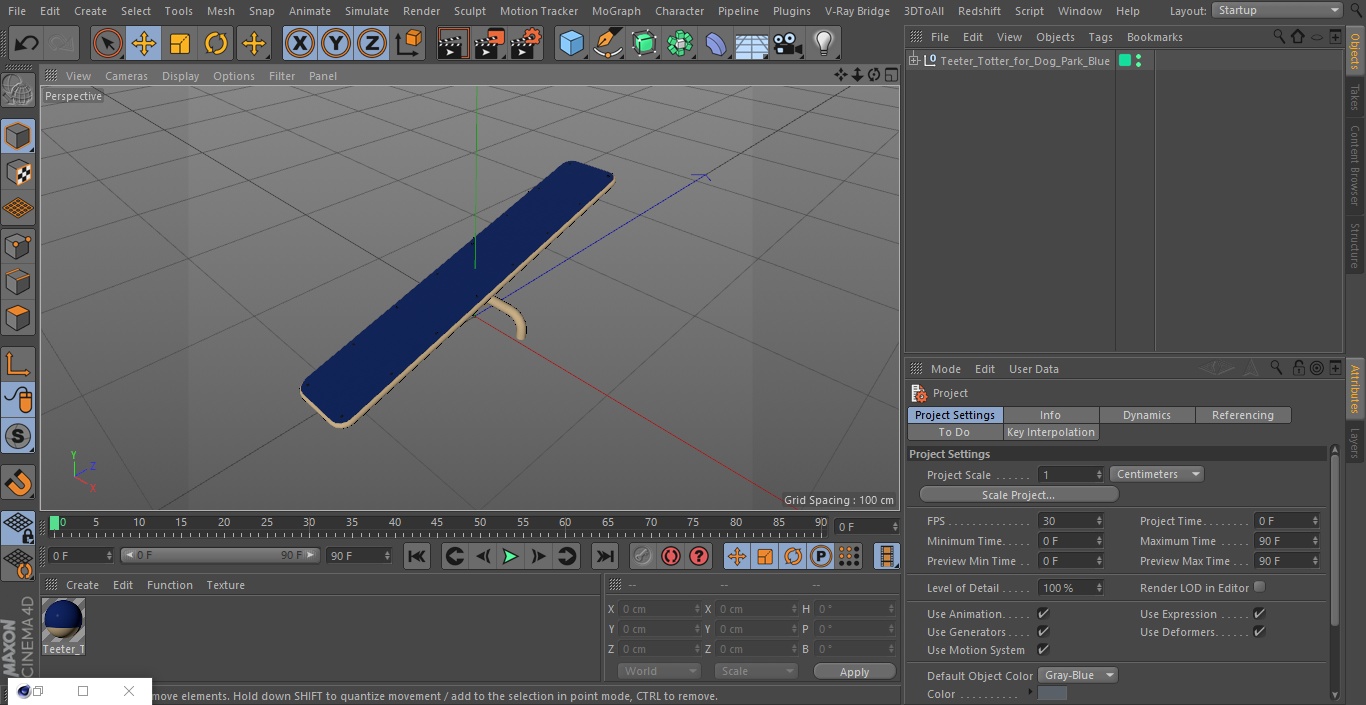Open viewport Cameras menu

(126, 76)
